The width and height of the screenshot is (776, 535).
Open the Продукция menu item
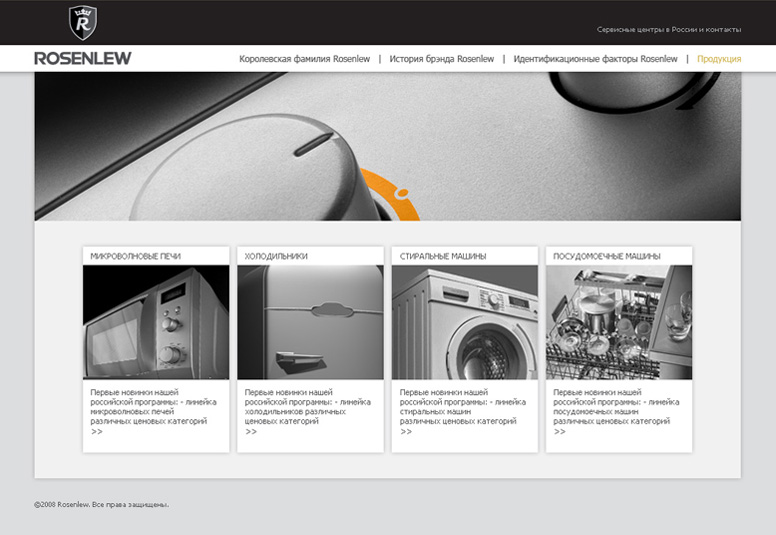(719, 59)
